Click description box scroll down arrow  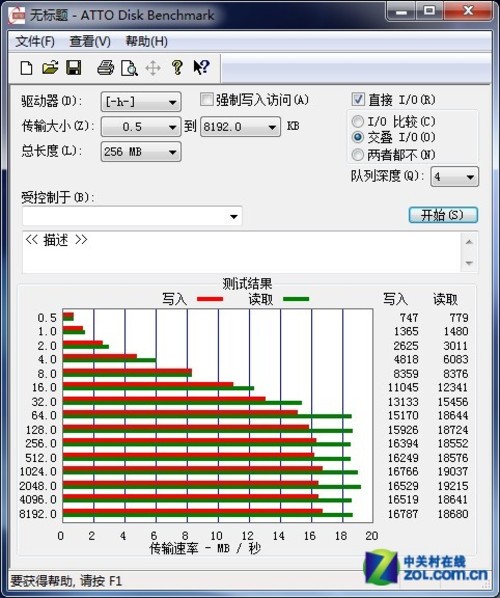click(469, 263)
